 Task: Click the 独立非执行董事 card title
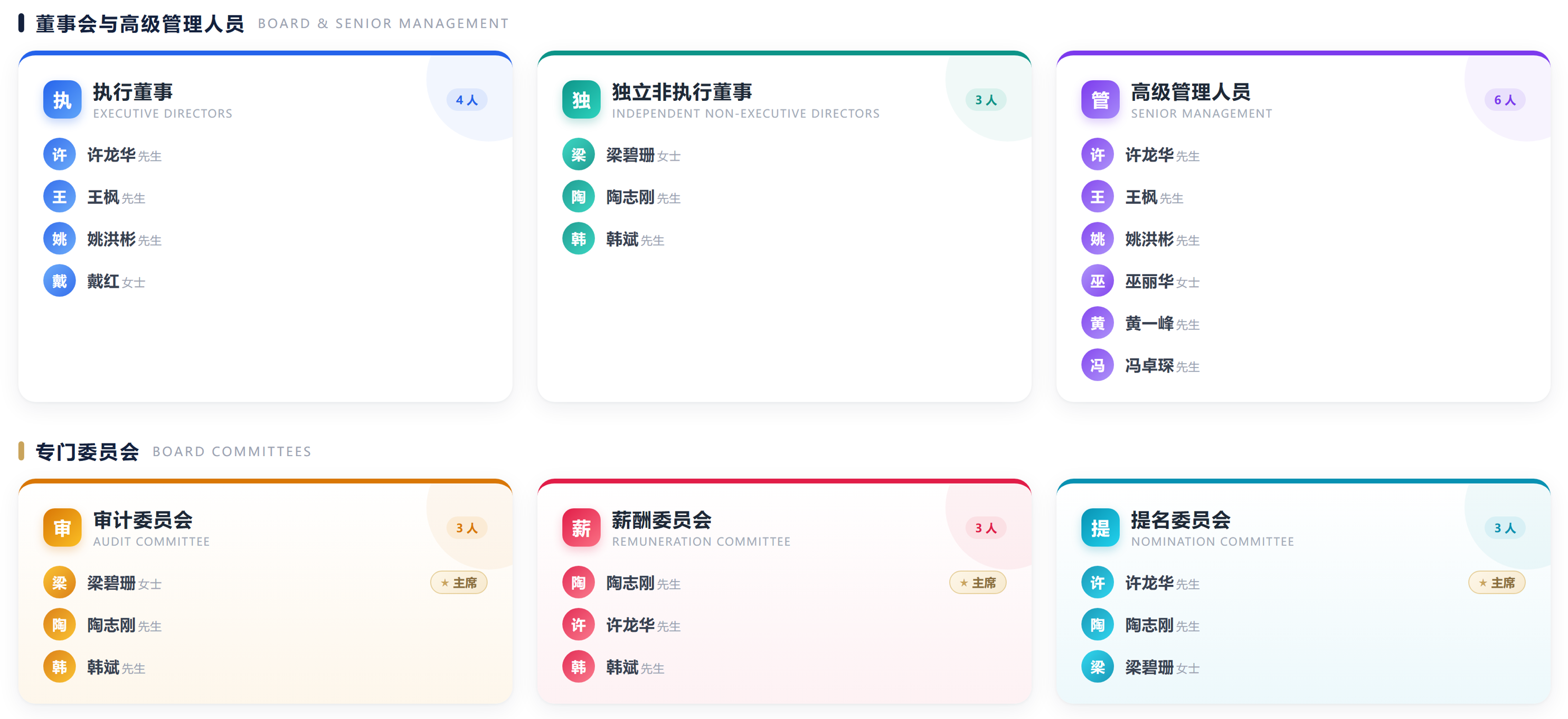click(682, 92)
